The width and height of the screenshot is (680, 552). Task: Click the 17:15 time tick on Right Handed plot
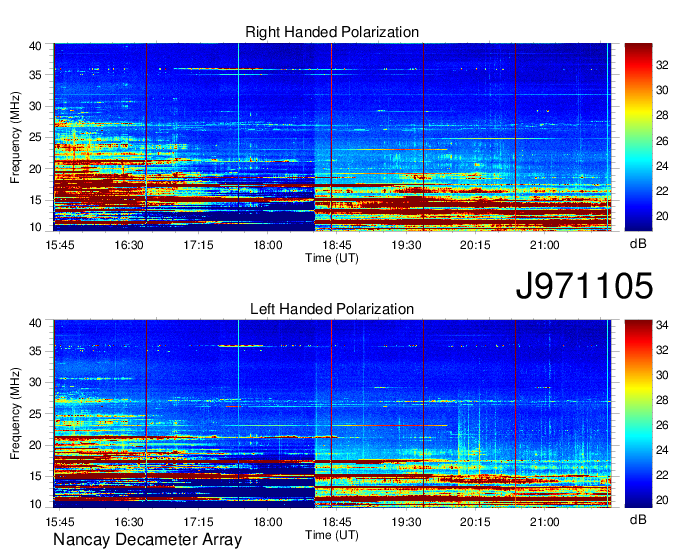[198, 245]
